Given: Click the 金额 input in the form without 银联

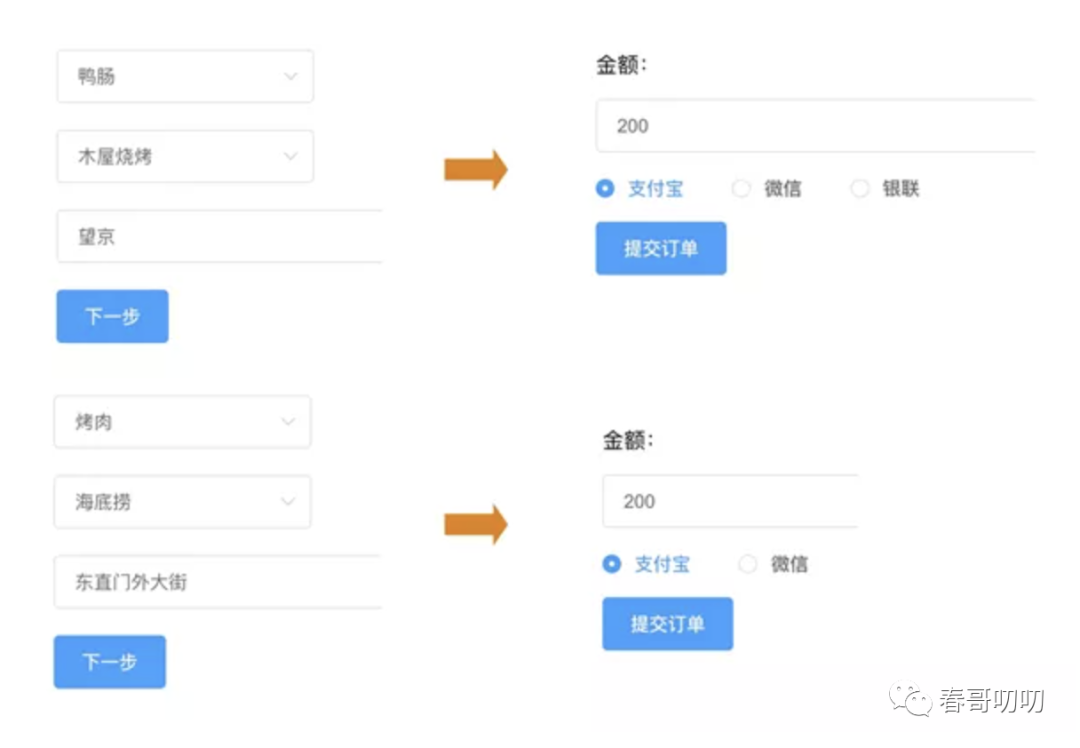Looking at the screenshot, I should click(730, 501).
